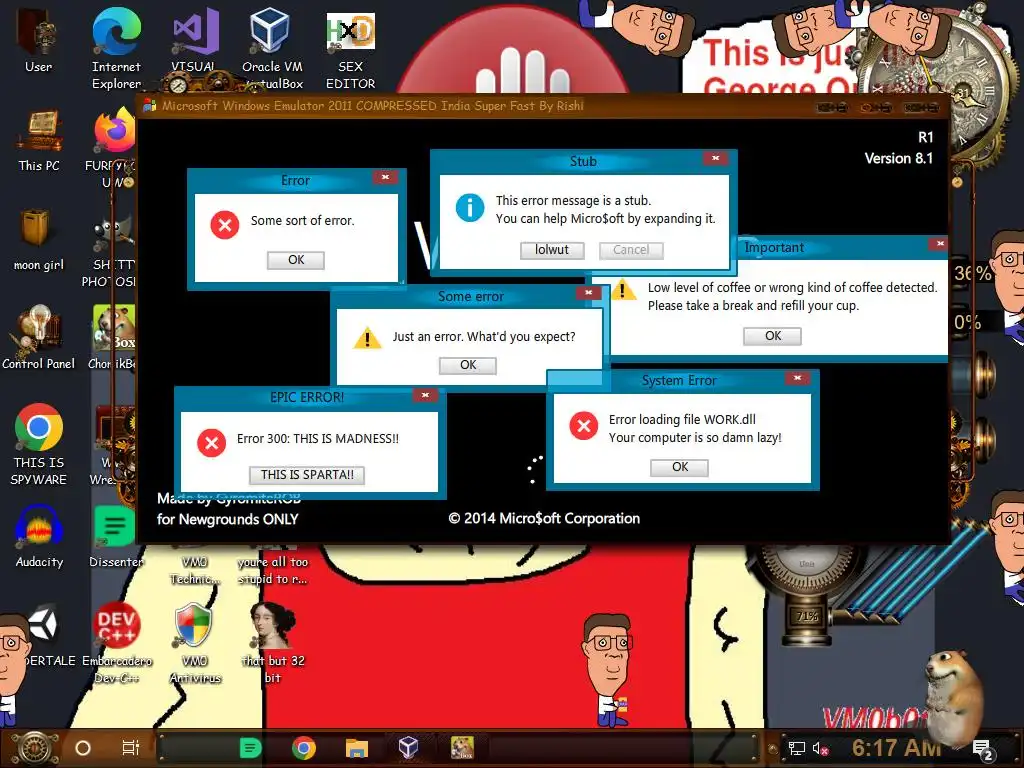This screenshot has width=1024, height=768.
Task: Click the red X icon in Error dialog
Action: click(225, 225)
